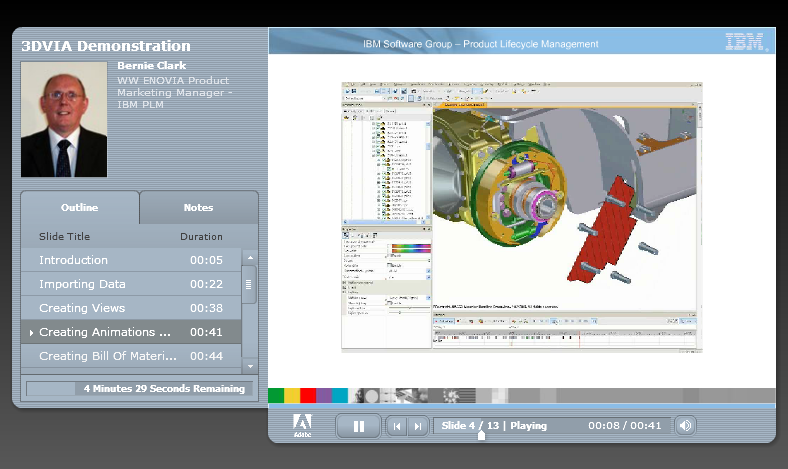Click the current-slide arrow beside Creating Animations
788x469 pixels.
click(31, 333)
